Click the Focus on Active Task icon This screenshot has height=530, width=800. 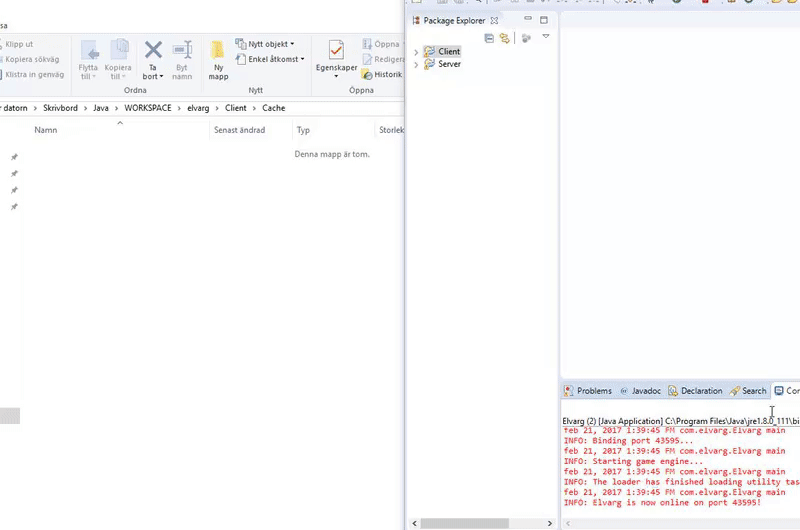coord(526,38)
